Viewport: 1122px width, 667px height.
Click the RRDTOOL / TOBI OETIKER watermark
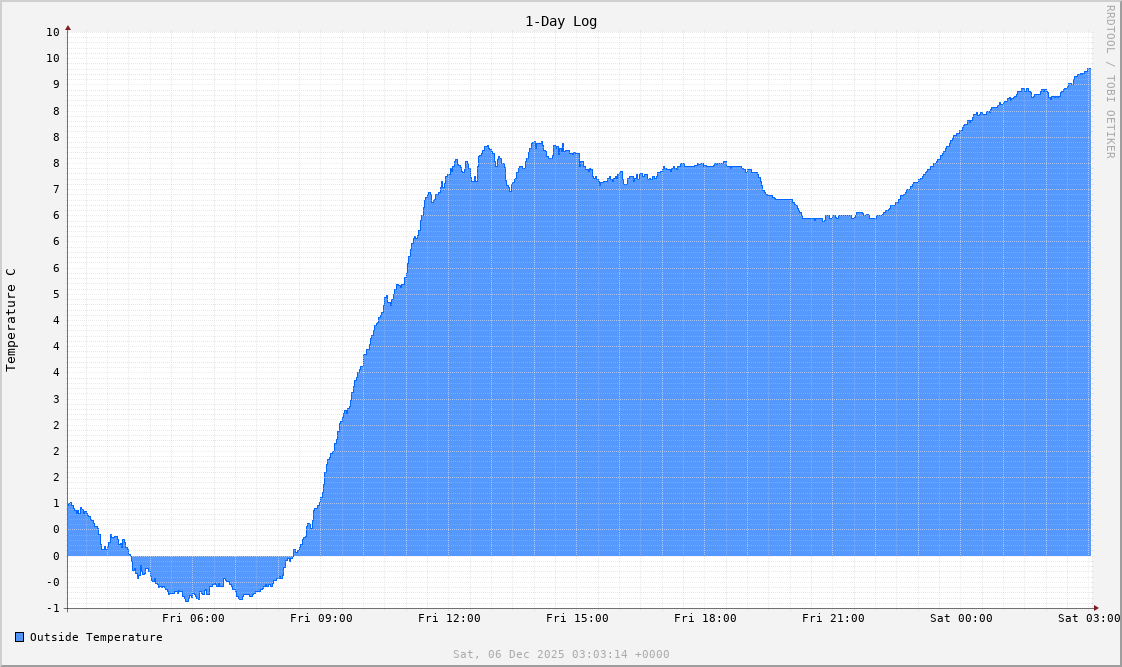1110,80
